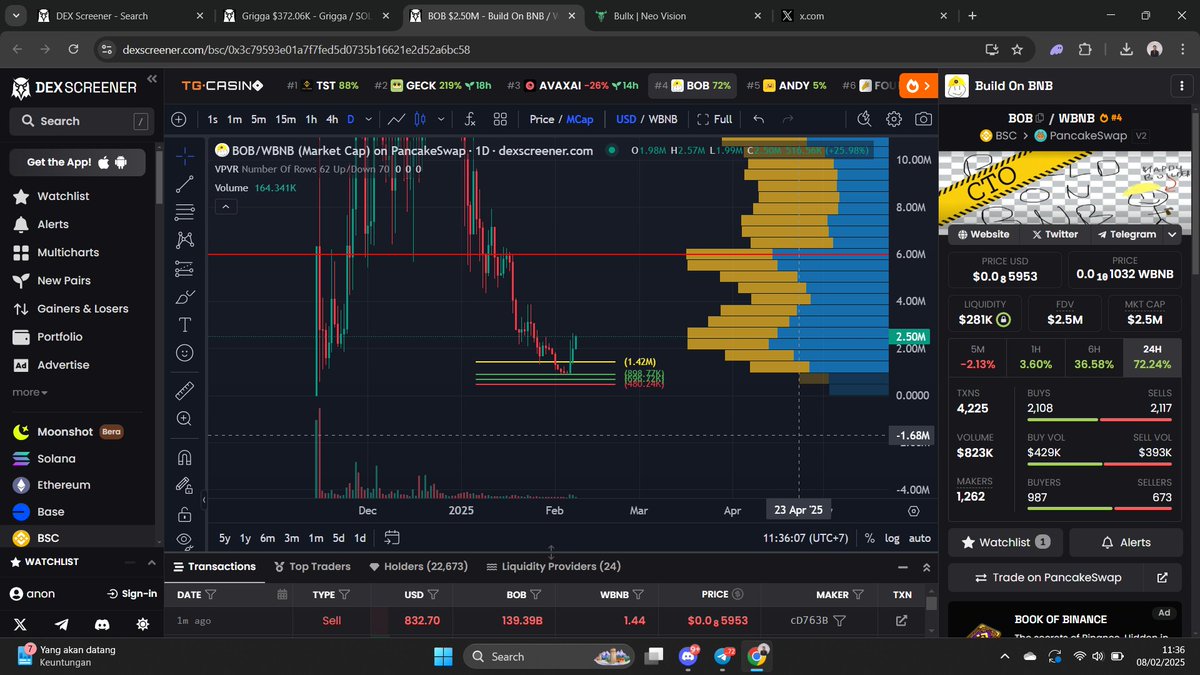Open the chart type dropdown arrow
1200x675 pixels.
click(441, 119)
